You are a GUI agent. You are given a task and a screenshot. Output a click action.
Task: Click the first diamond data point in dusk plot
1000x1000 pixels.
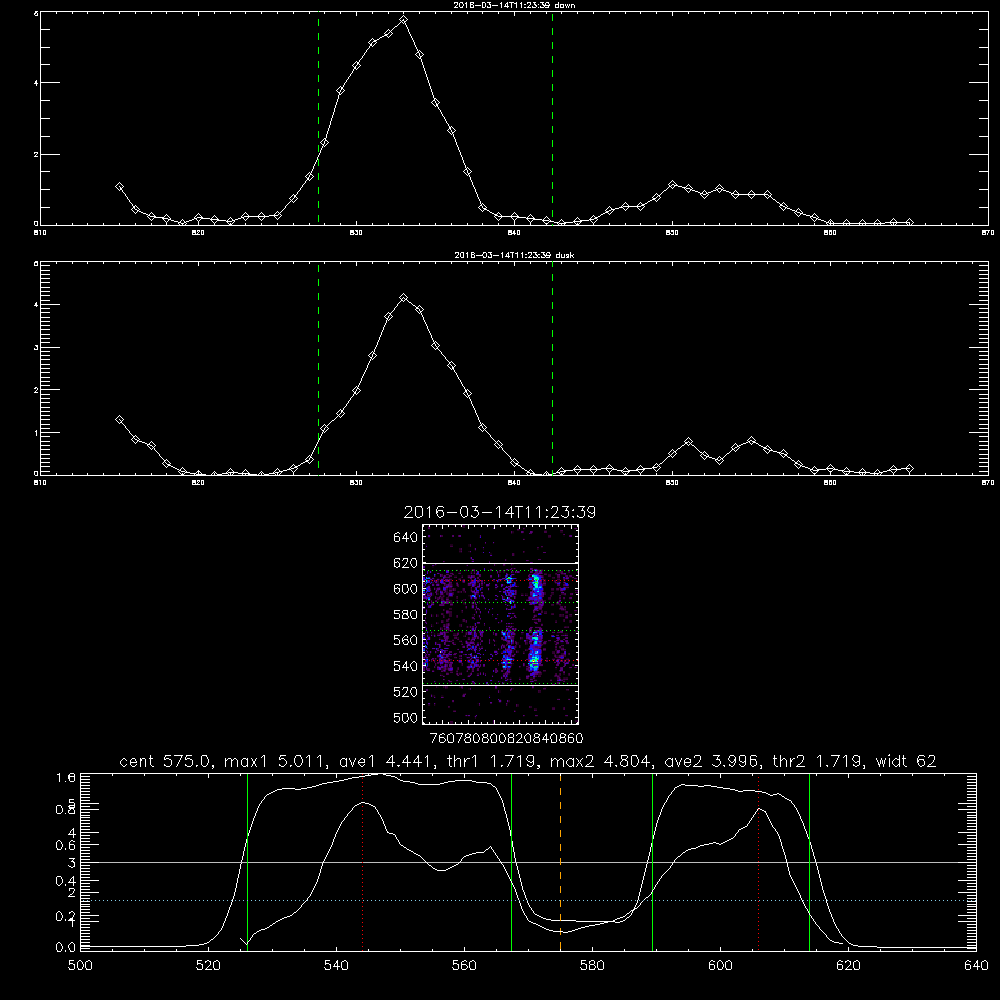[x=119, y=420]
